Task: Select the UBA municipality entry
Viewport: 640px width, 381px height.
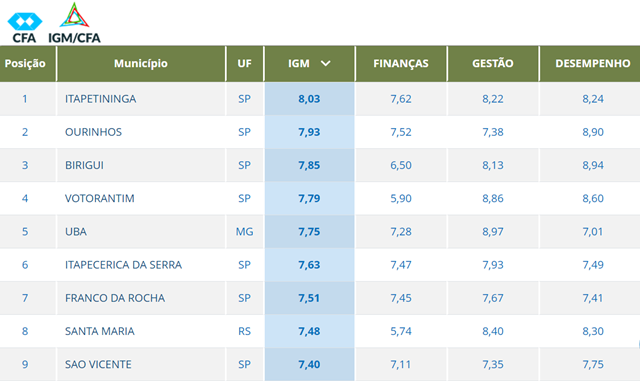Action: pos(76,232)
